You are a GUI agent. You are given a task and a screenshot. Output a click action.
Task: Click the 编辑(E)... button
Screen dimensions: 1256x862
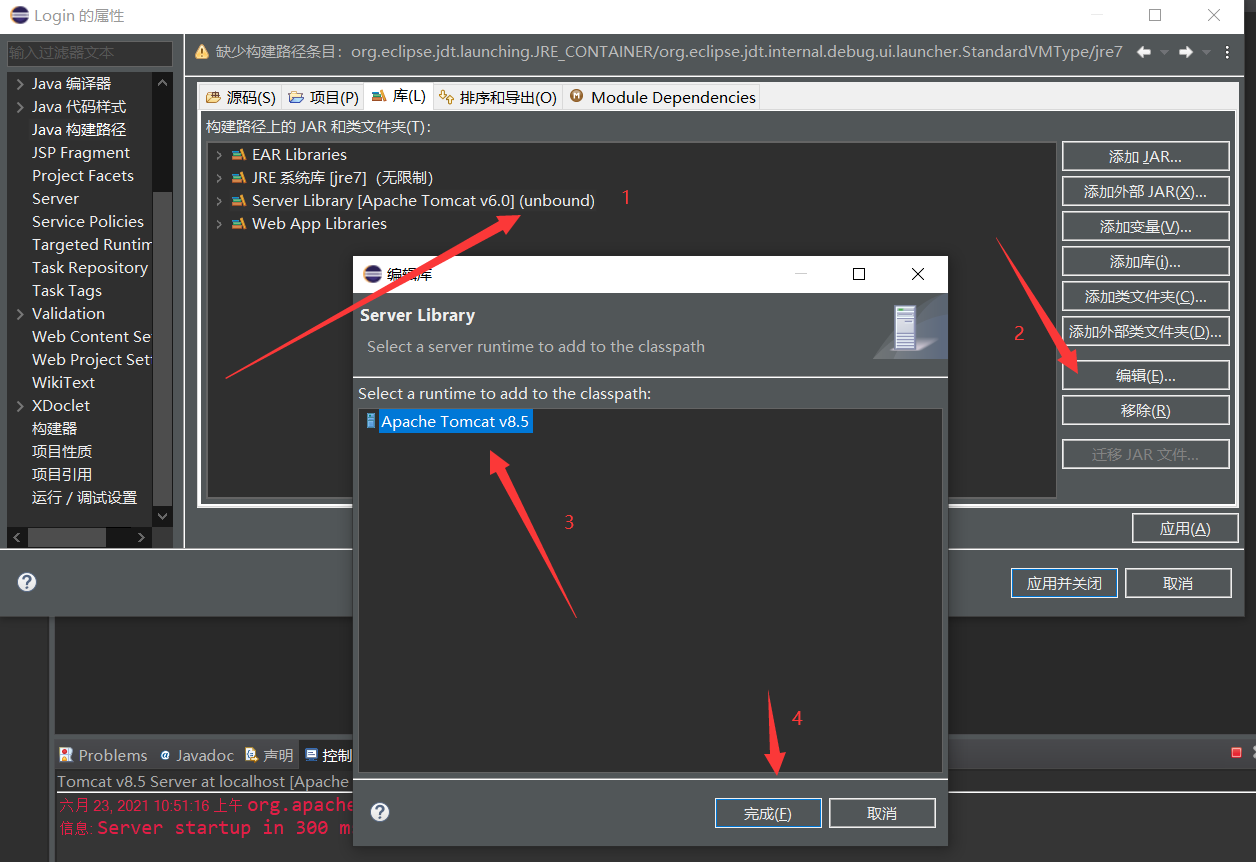click(x=1145, y=375)
